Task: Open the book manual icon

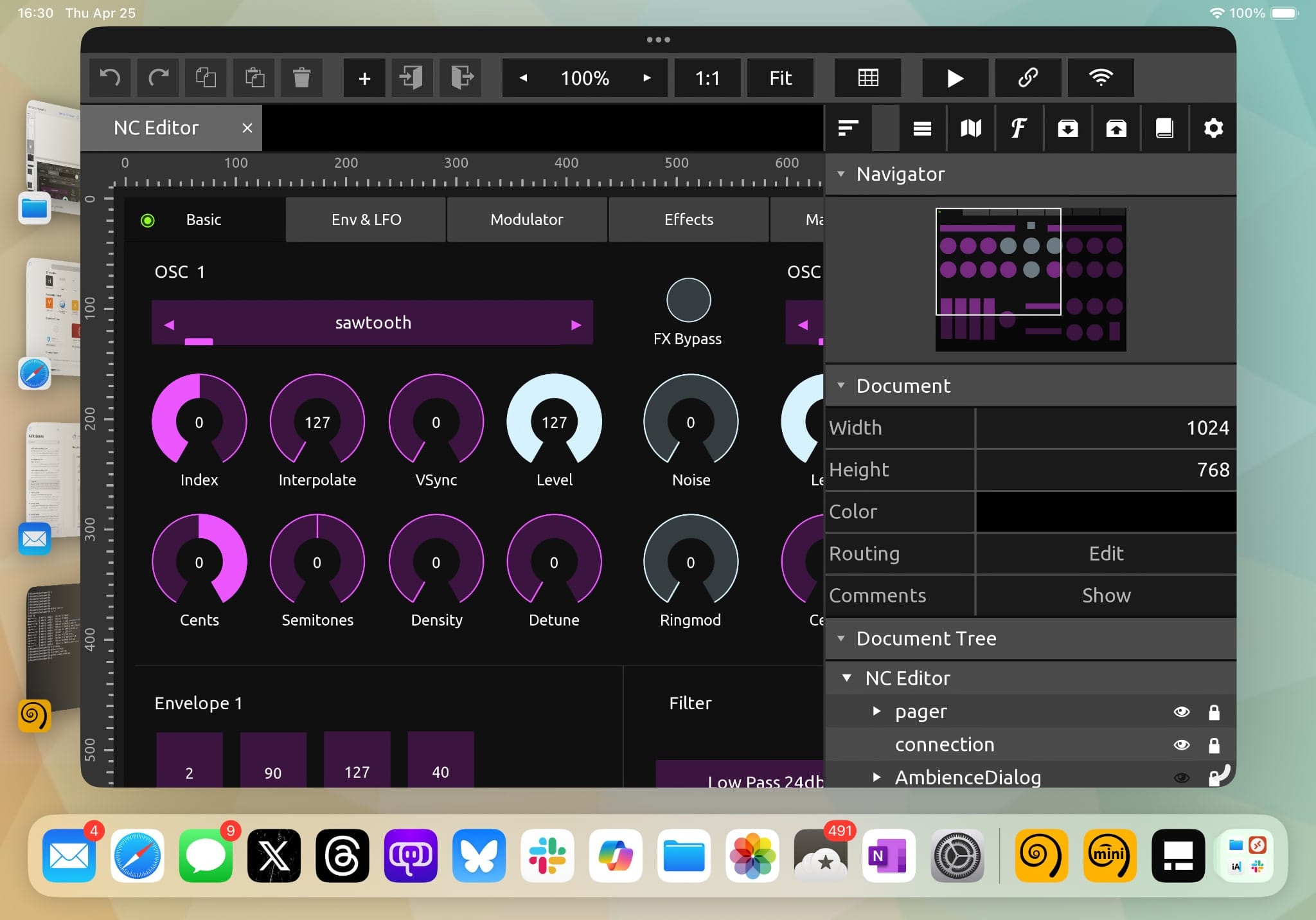Action: [1164, 128]
